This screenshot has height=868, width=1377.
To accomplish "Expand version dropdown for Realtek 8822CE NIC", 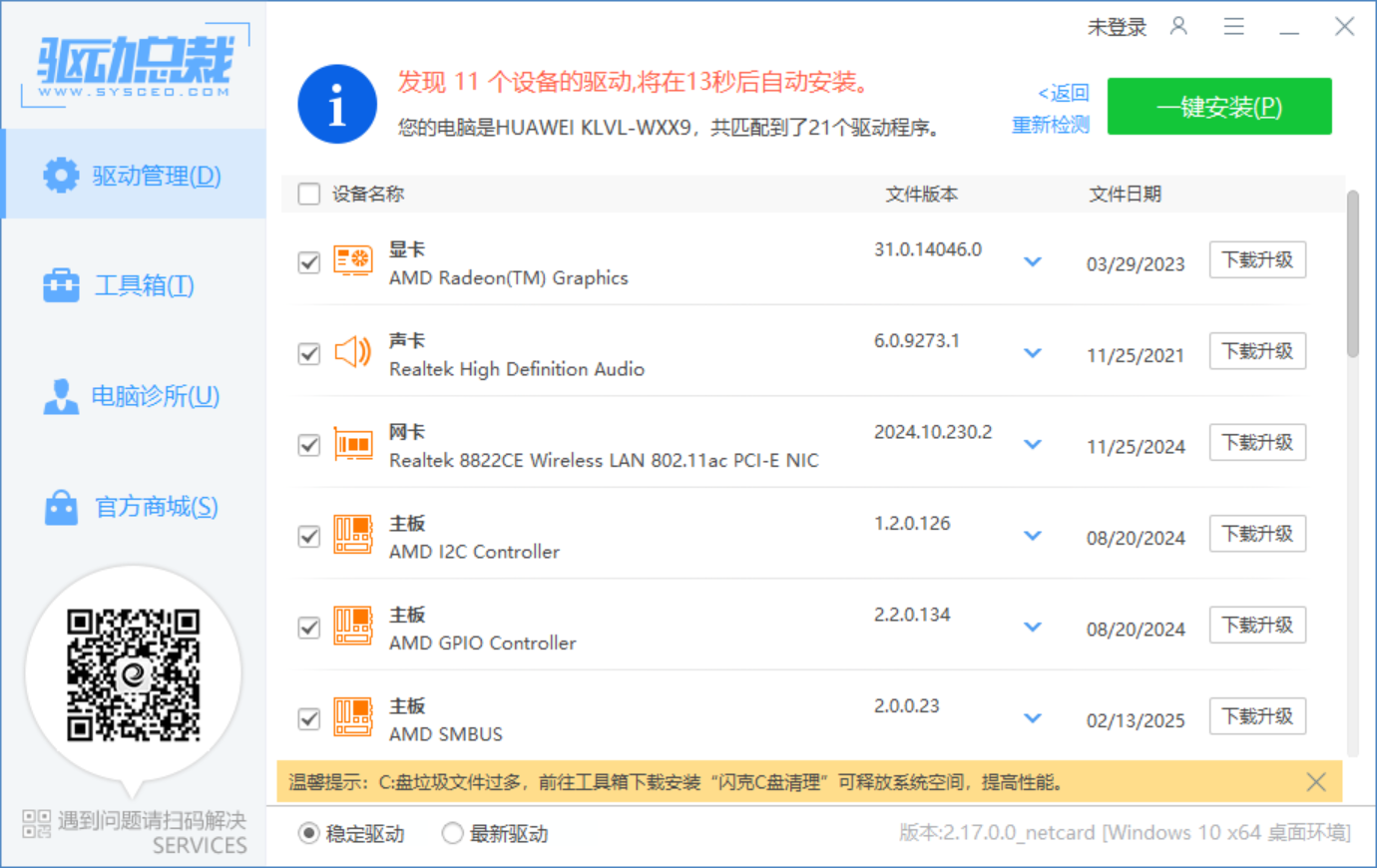I will (1033, 444).
